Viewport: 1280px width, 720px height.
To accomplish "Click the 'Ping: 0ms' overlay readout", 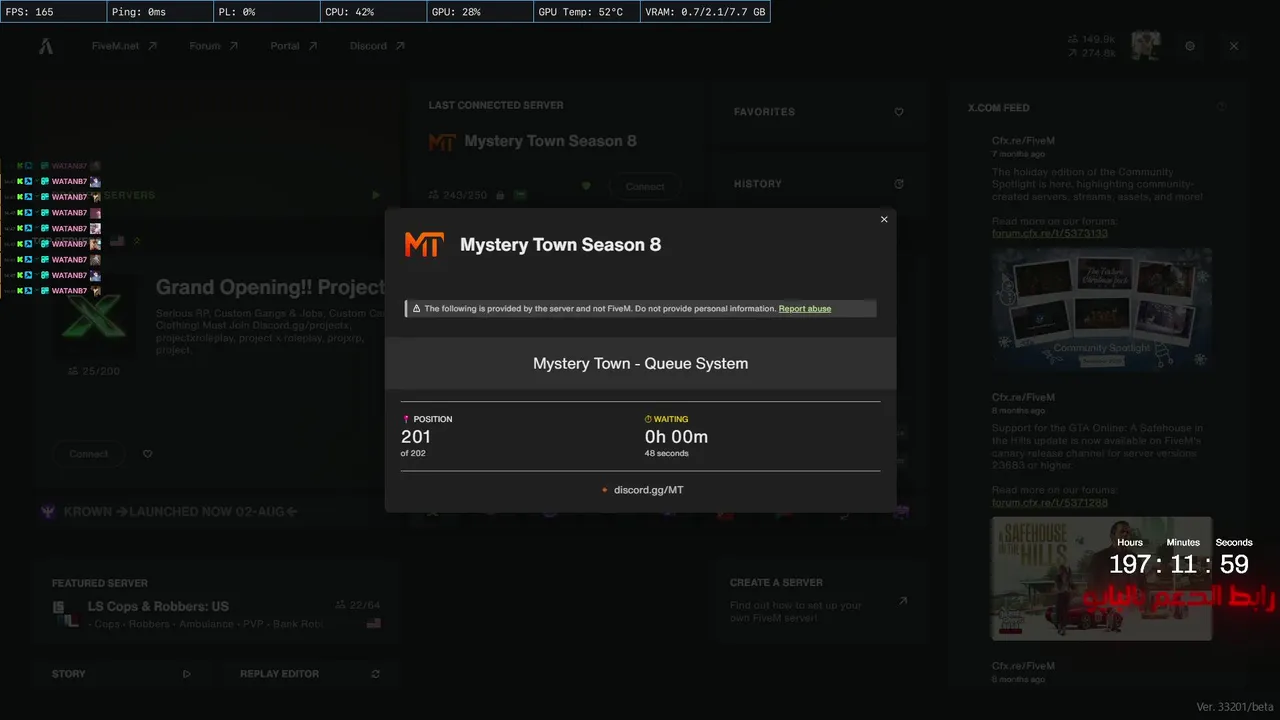I will click(159, 12).
